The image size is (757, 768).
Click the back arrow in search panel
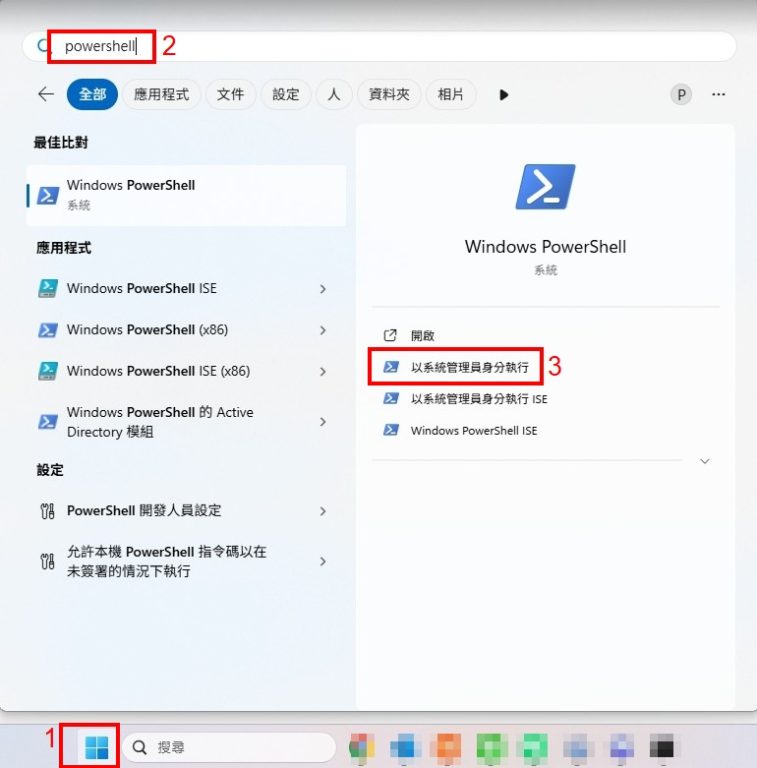tap(45, 94)
